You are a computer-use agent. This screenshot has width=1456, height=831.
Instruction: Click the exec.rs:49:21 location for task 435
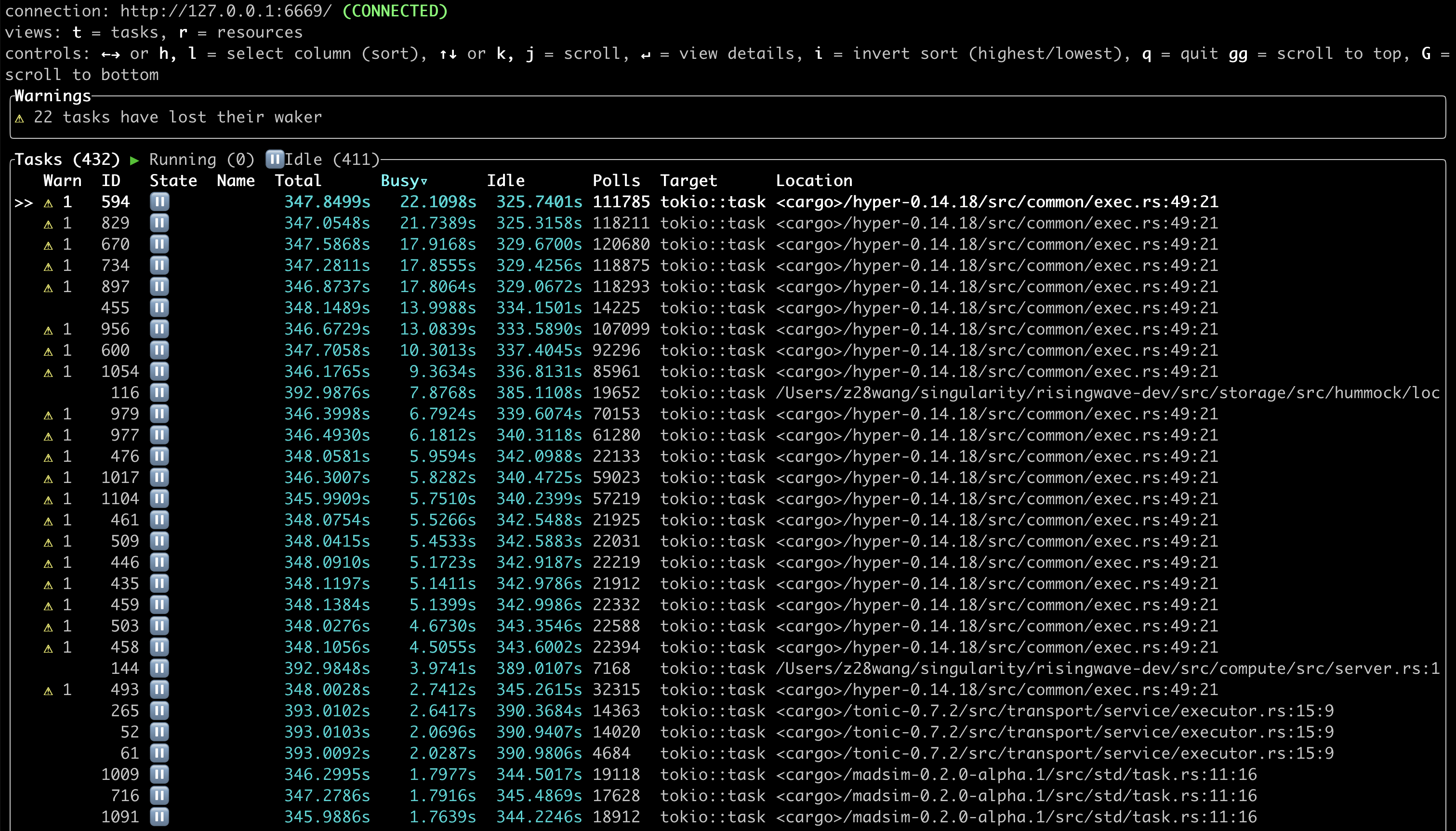click(x=997, y=583)
